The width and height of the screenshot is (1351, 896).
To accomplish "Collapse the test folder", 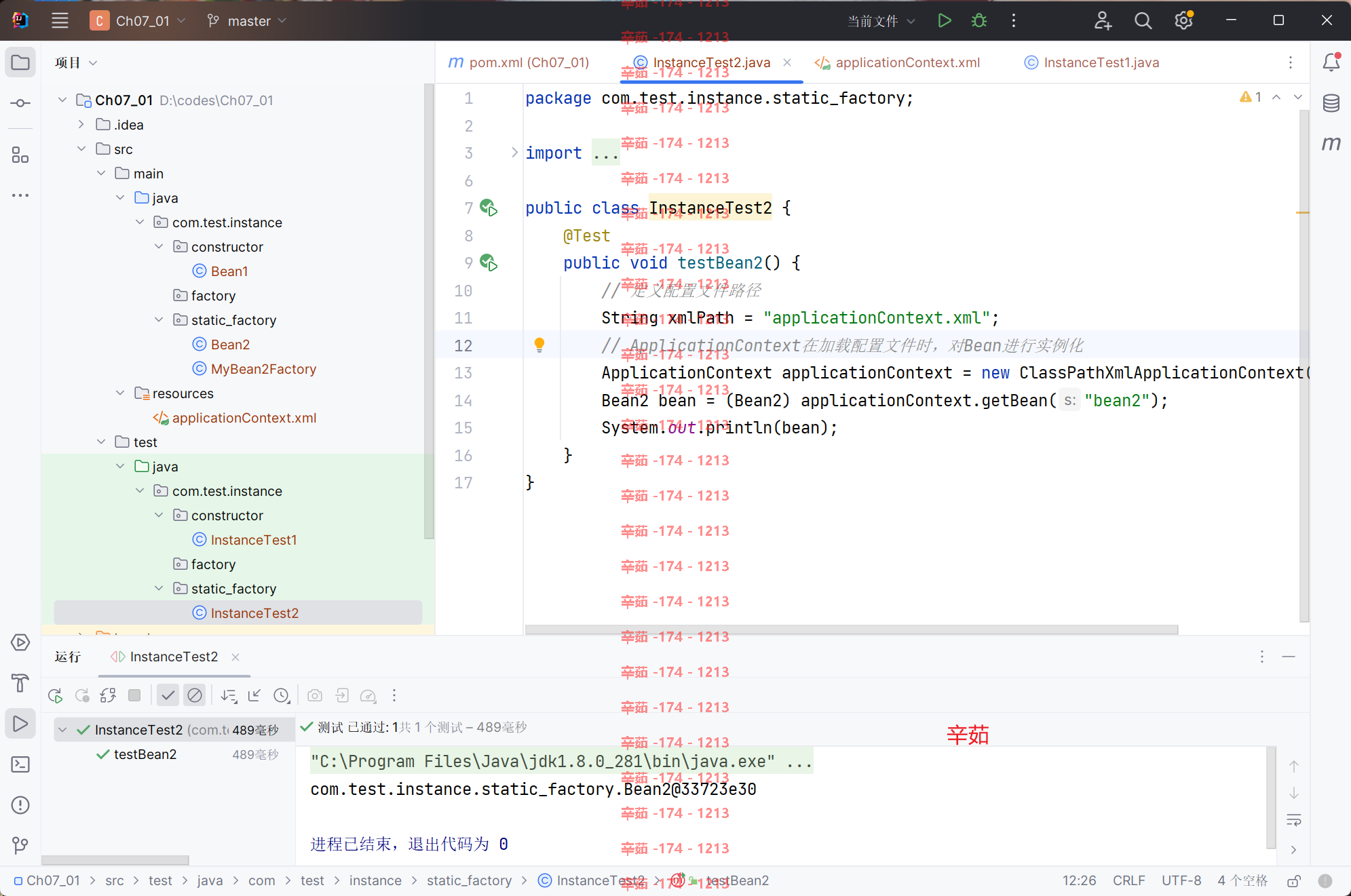I will coord(100,442).
